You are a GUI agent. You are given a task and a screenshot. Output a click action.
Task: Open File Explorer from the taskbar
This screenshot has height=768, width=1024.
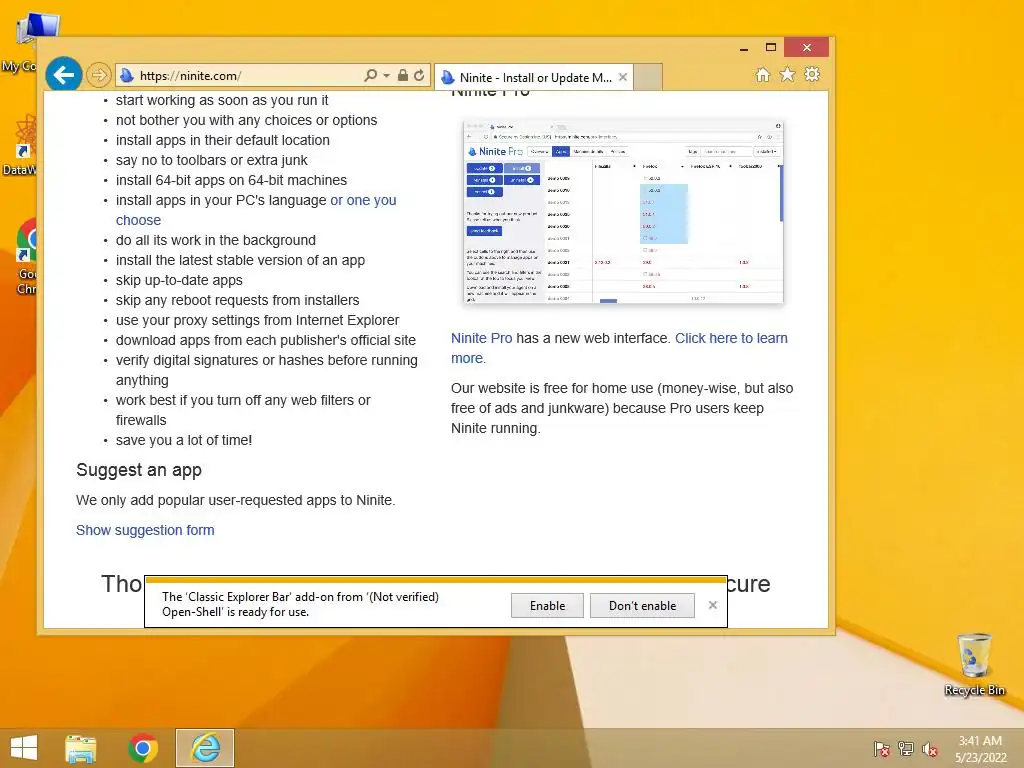(81, 748)
